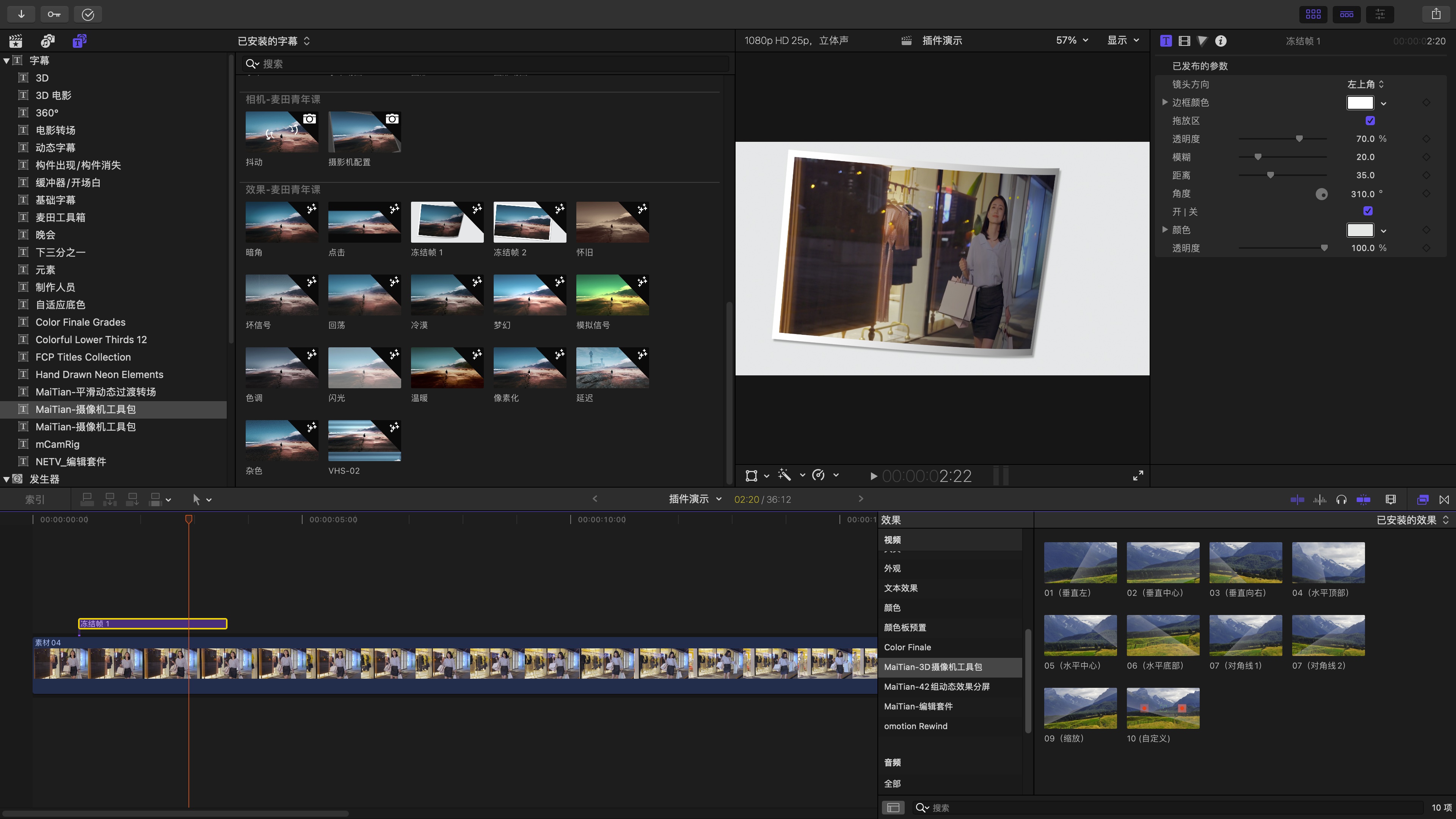
Task: Click the 索引 index button
Action: tap(35, 500)
